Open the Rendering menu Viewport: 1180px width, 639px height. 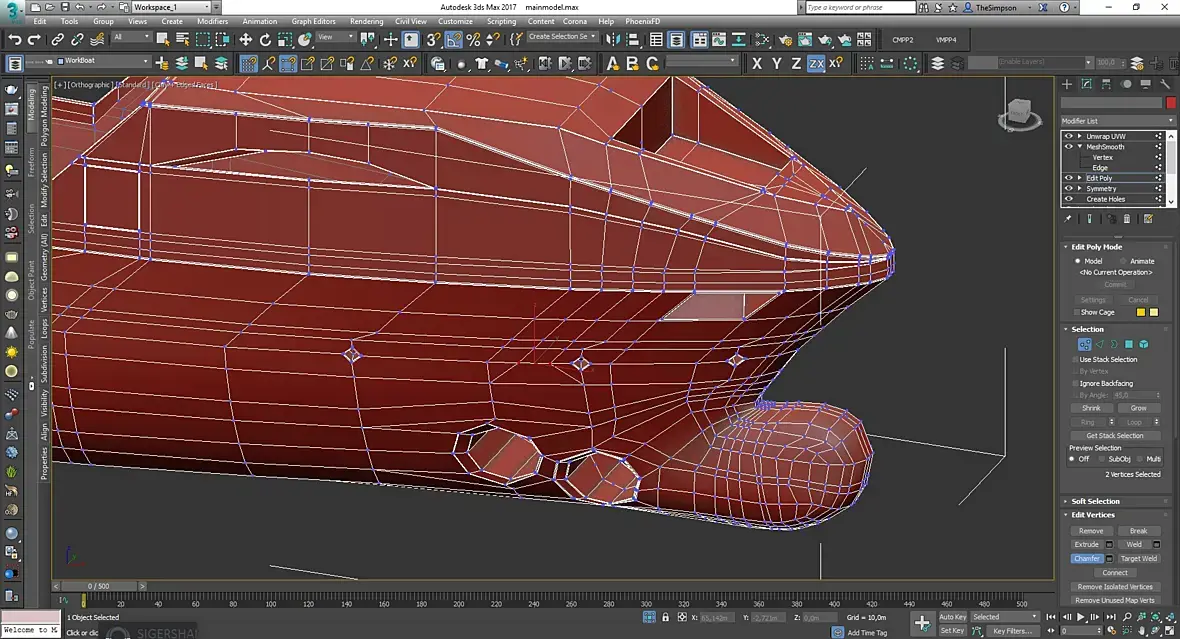point(366,21)
